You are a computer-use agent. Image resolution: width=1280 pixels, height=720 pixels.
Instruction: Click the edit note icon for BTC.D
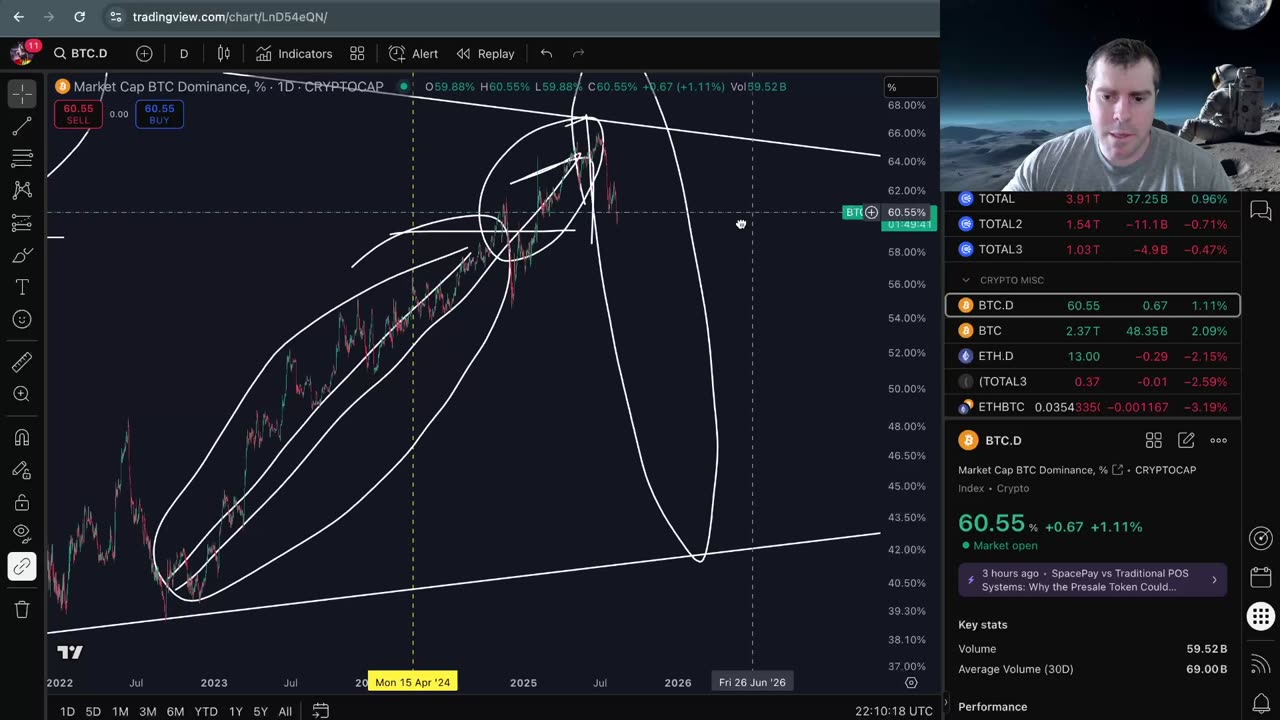(x=1186, y=440)
